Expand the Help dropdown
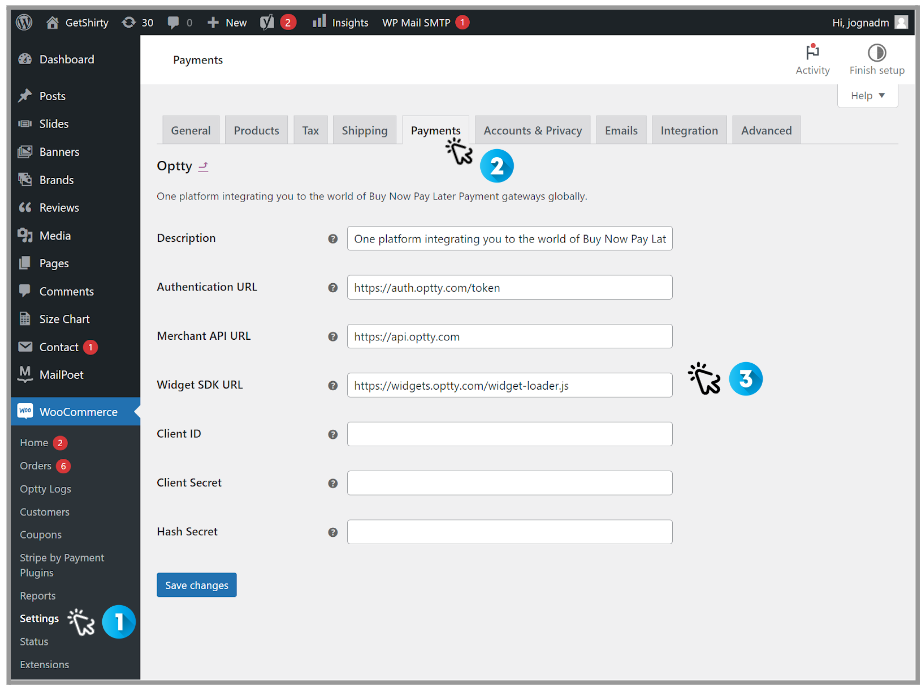The width and height of the screenshot is (924, 690). [867, 96]
